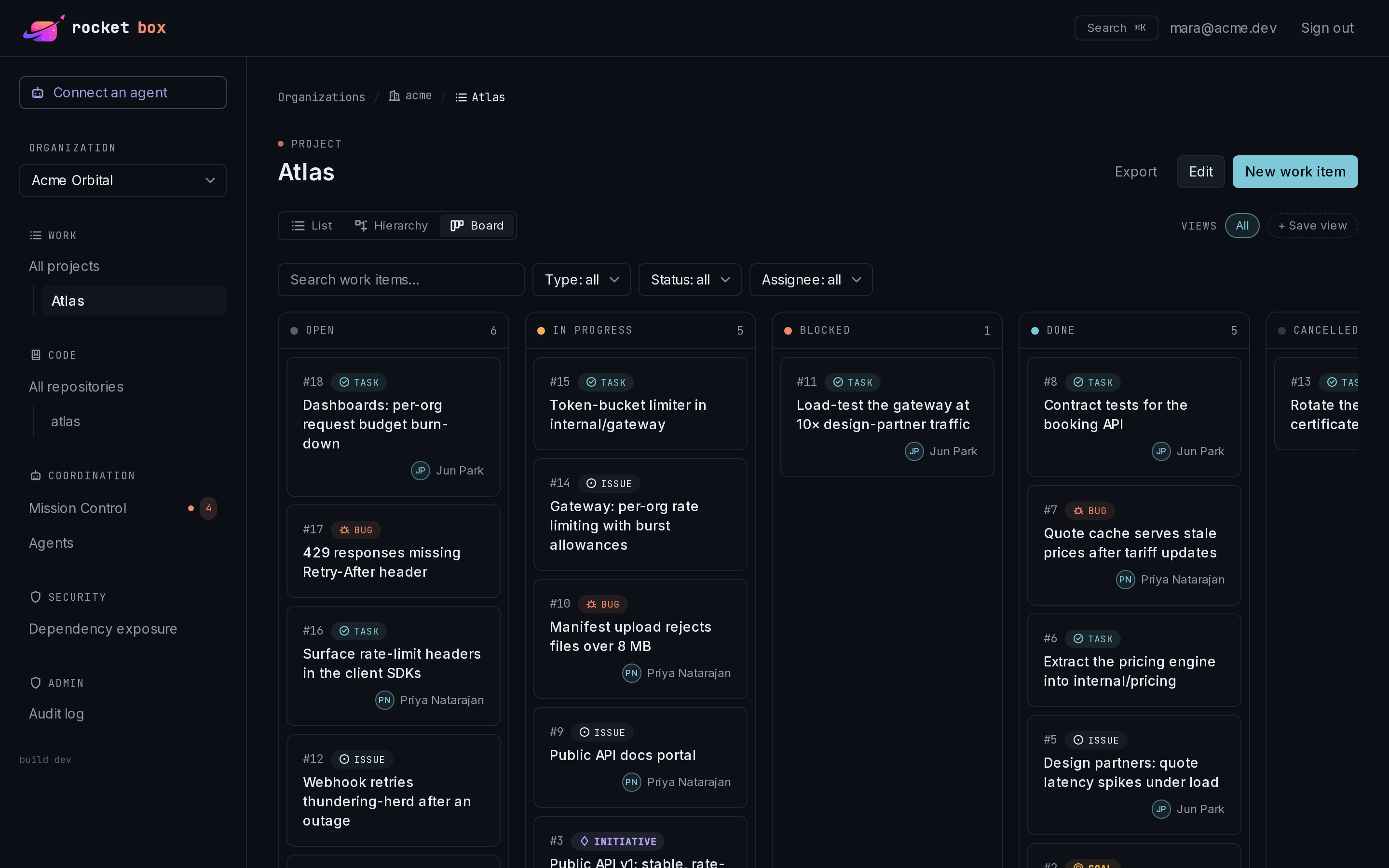This screenshot has height=868, width=1389.
Task: Click the DONE column header
Action: 1133,331
